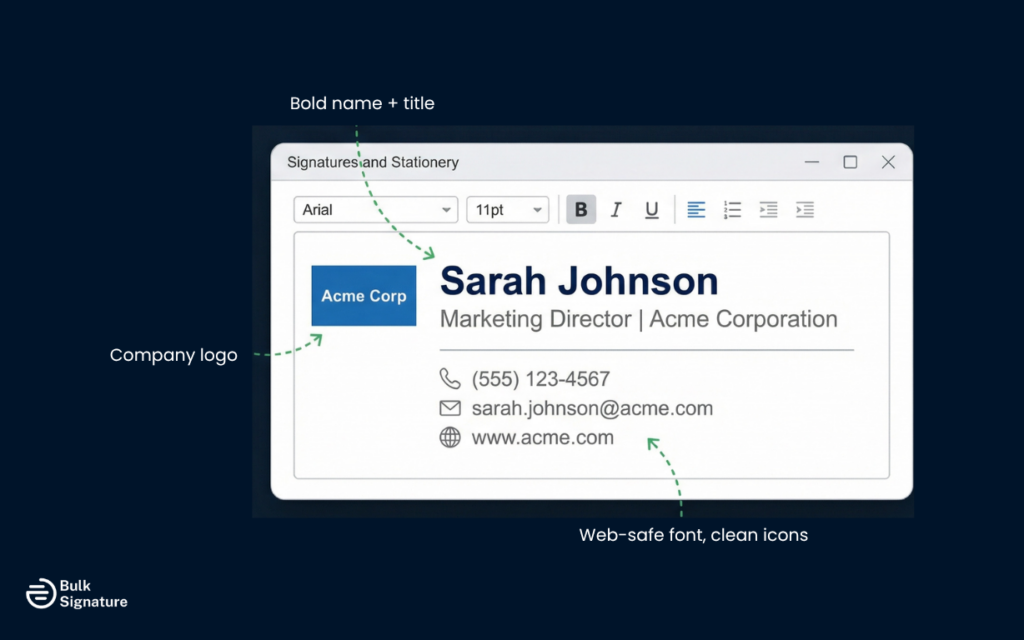Open the Arial font family dropdown
1024x640 pixels.
tap(375, 209)
